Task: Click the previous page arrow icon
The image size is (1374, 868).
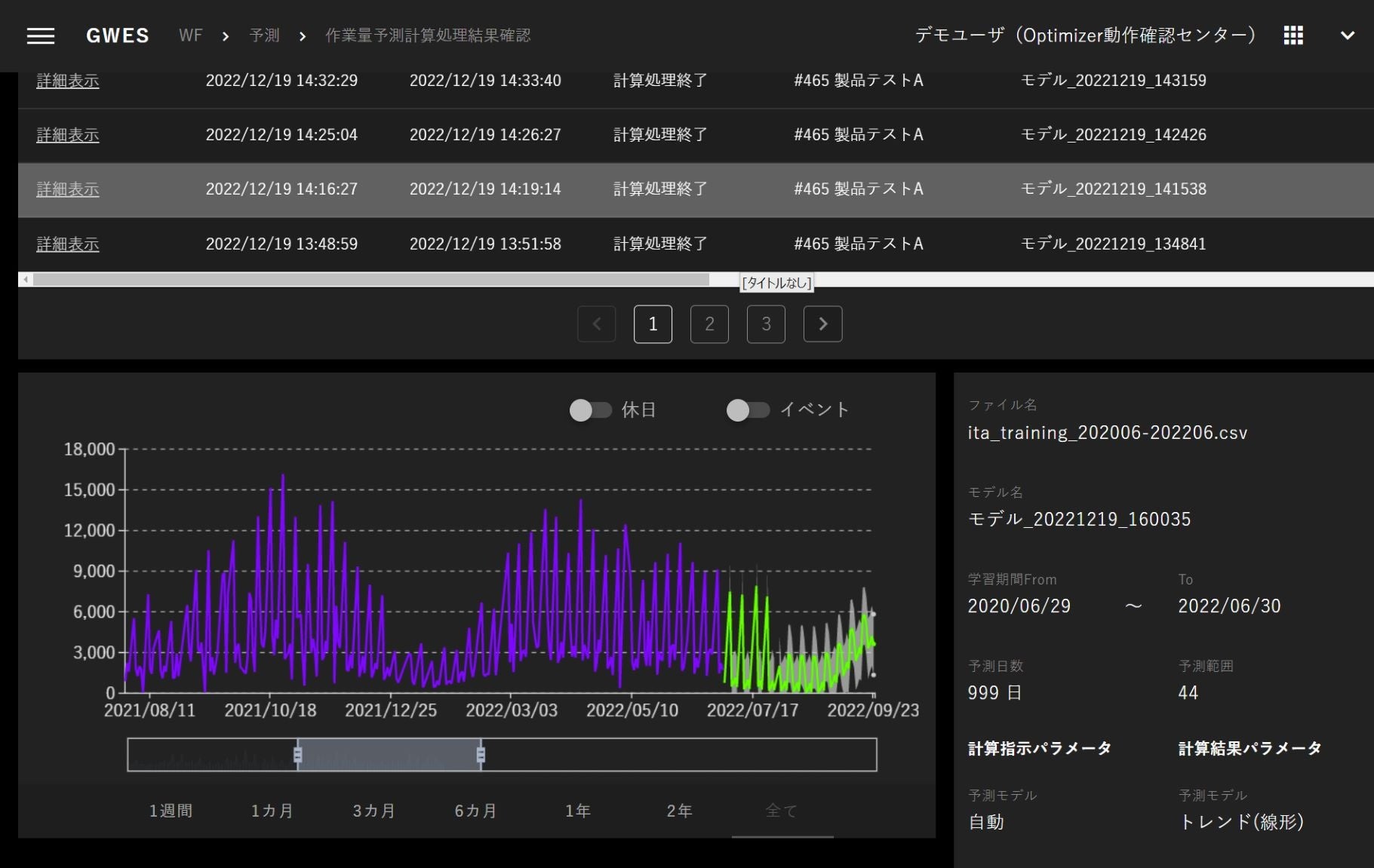Action: 596,324
